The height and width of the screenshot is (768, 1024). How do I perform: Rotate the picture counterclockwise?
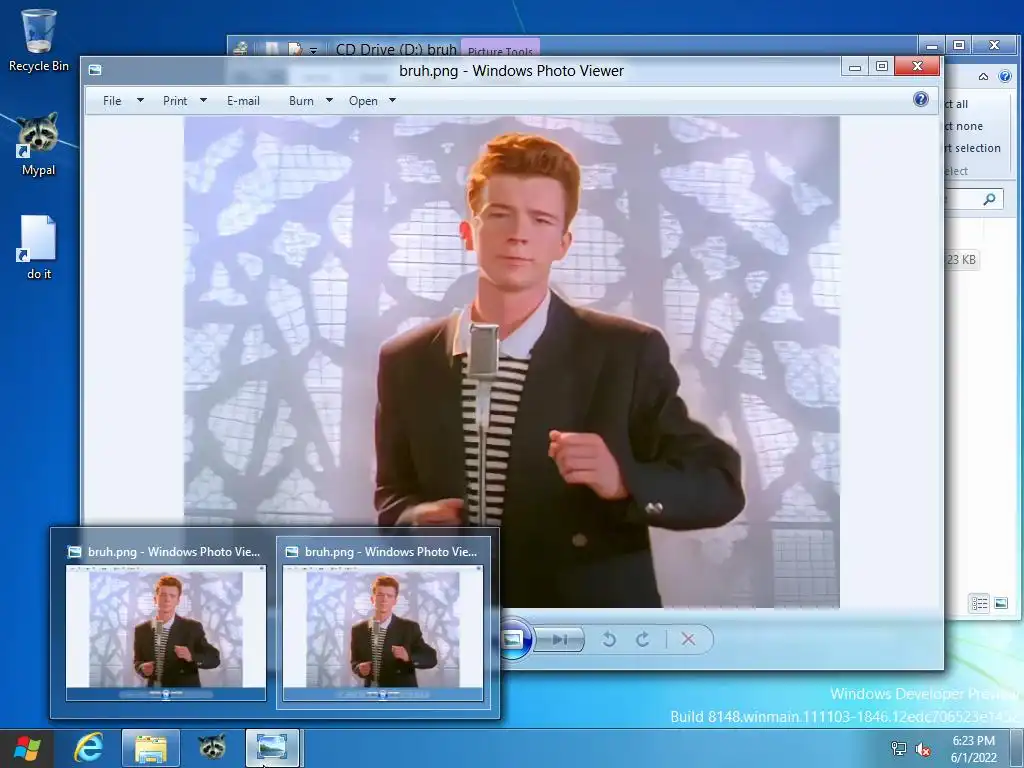pos(609,639)
